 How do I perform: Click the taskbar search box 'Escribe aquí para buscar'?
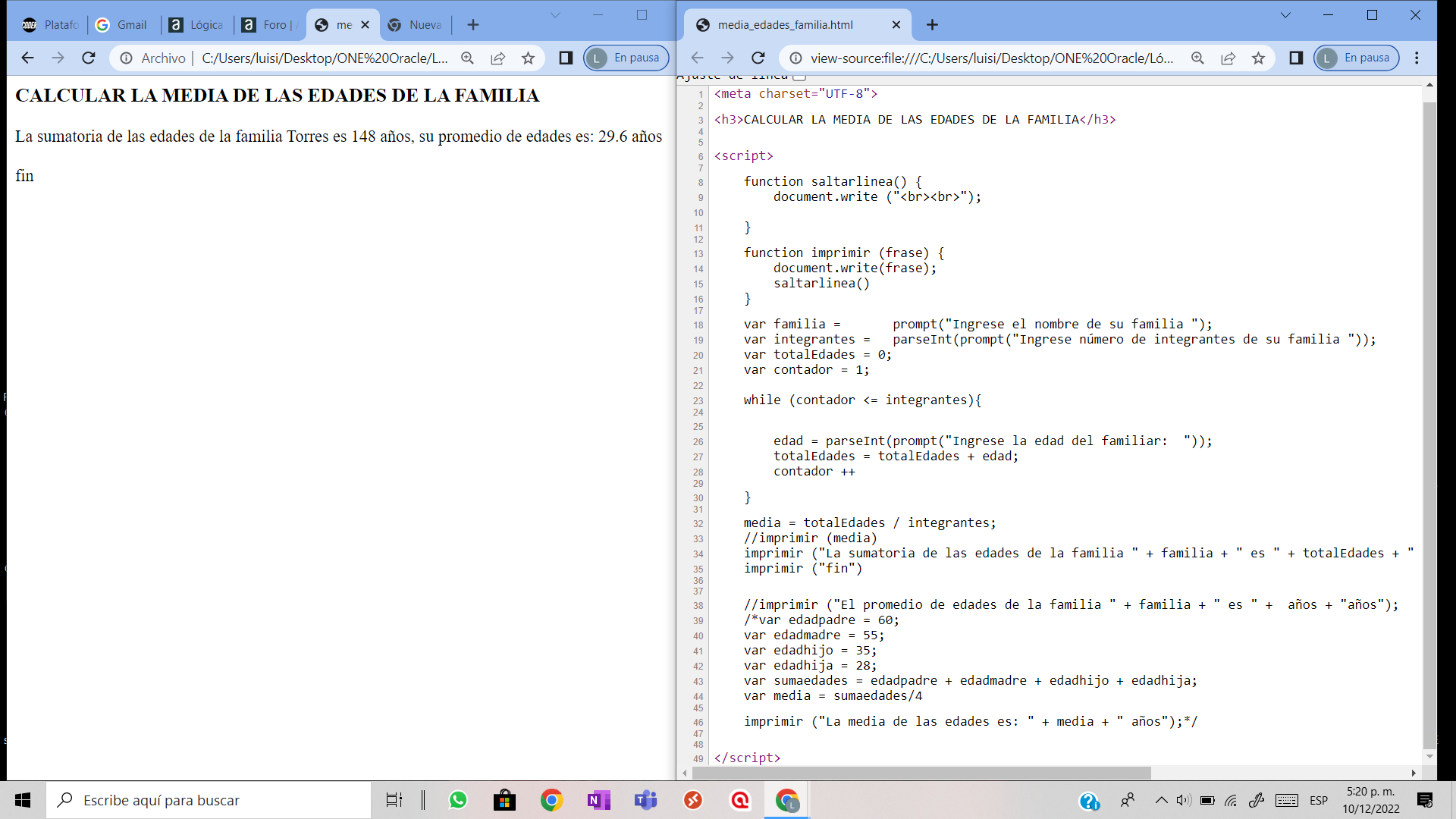point(209,800)
